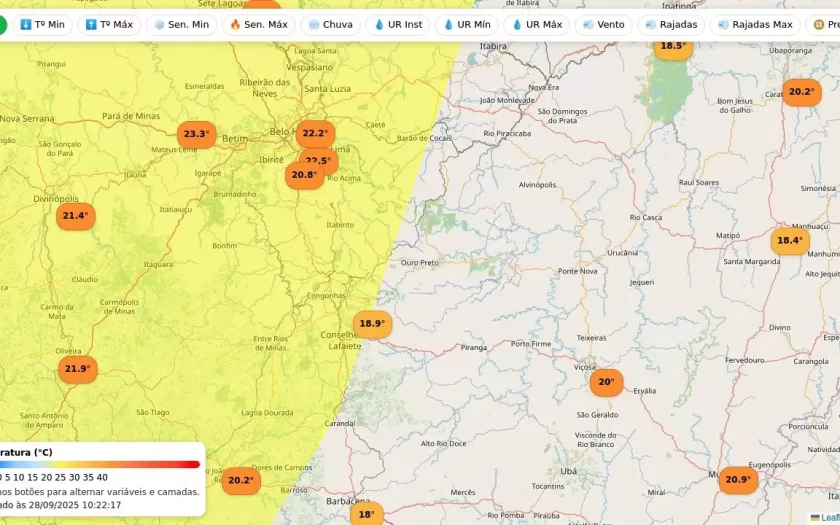Display the Vento wind layer
Screen dimensions: 840x525
tap(603, 24)
